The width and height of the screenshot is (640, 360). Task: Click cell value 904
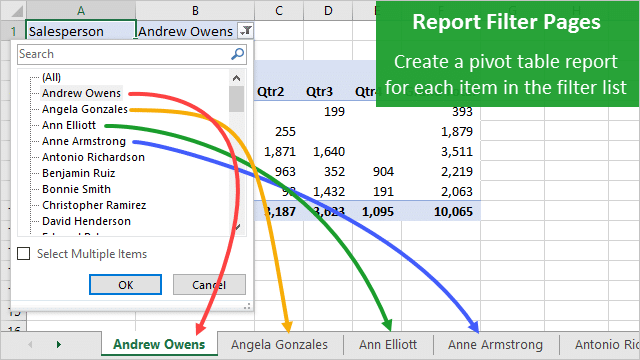pyautogui.click(x=383, y=171)
